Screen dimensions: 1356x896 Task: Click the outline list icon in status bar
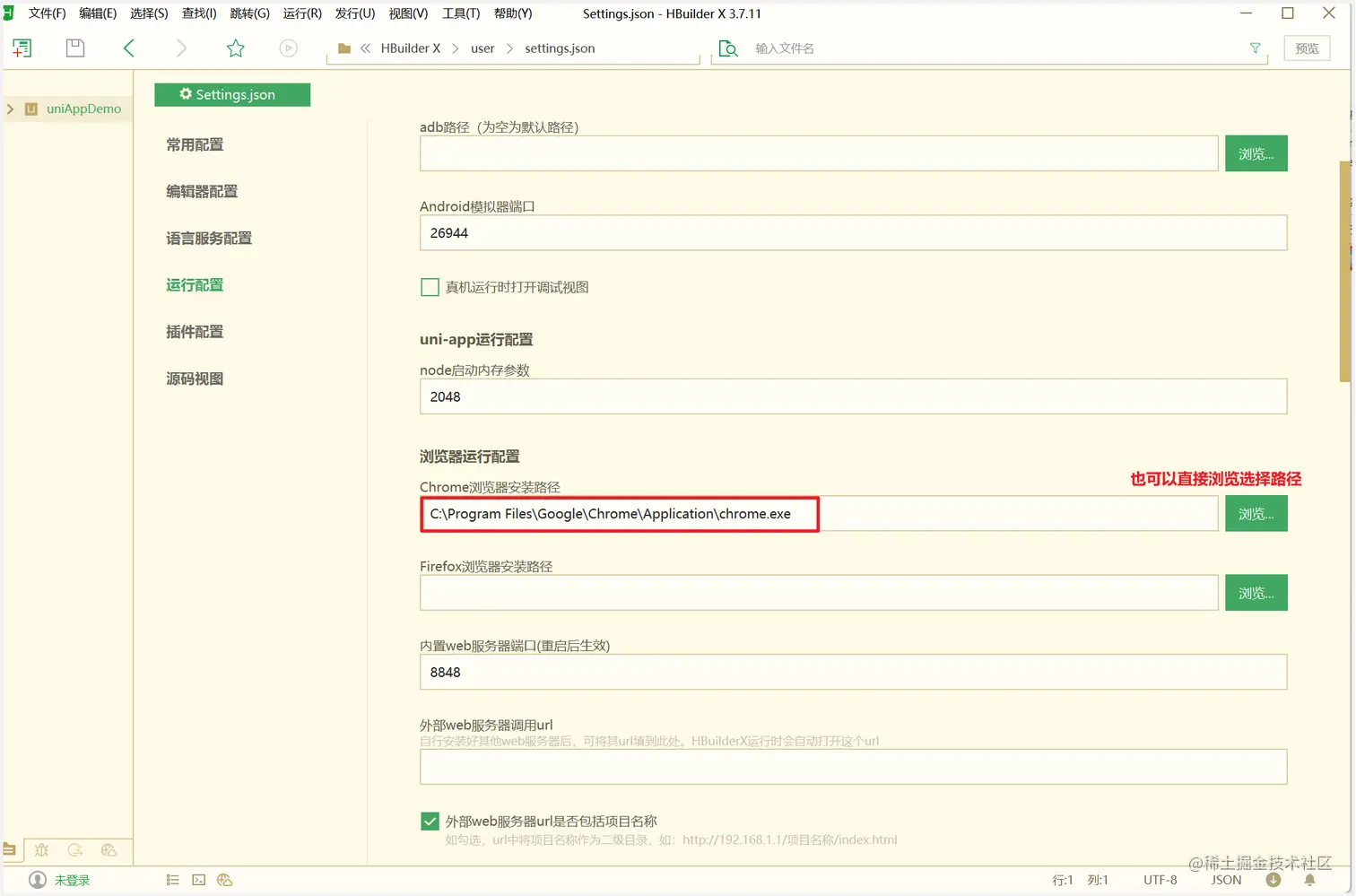[x=173, y=880]
